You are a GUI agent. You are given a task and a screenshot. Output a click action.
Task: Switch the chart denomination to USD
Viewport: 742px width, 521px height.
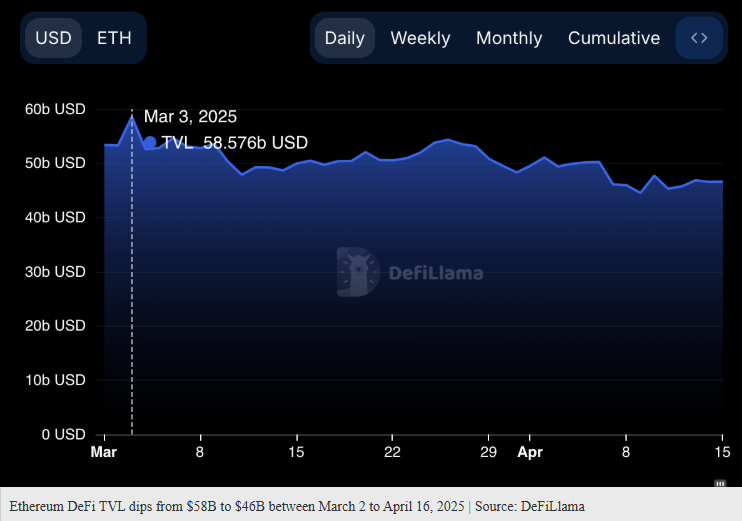coord(53,38)
